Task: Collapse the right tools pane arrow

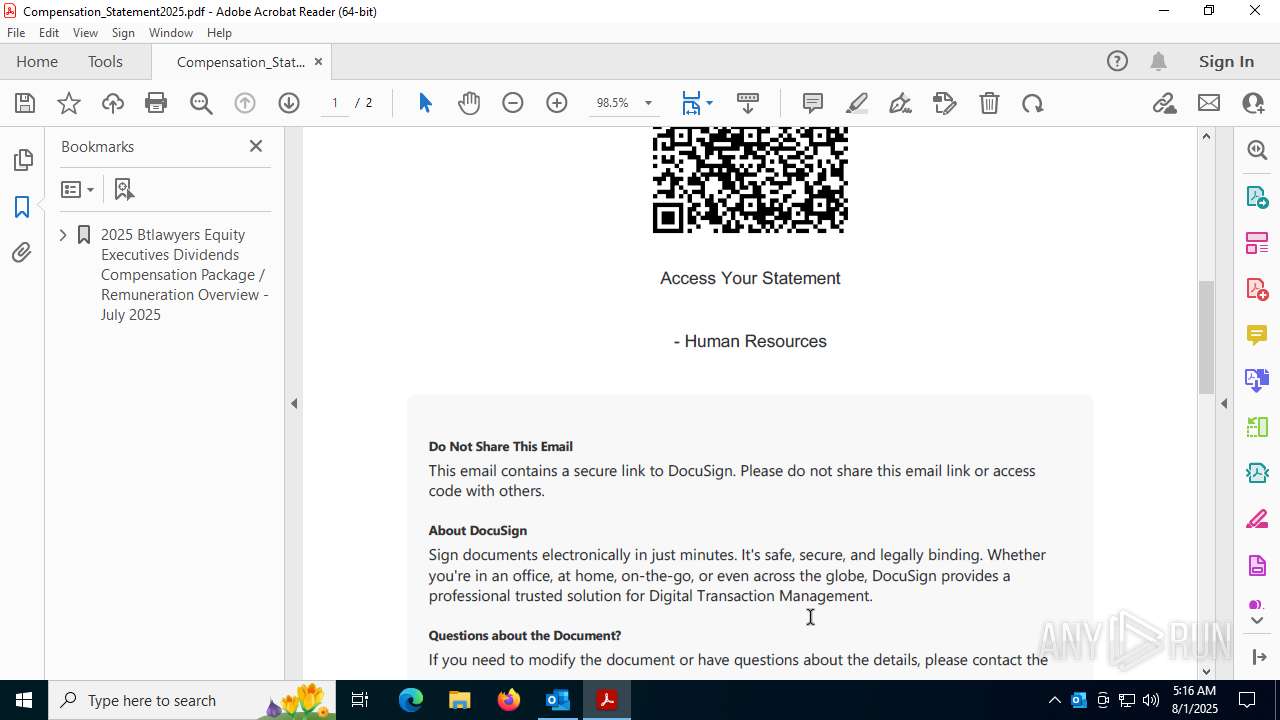Action: (1224, 404)
